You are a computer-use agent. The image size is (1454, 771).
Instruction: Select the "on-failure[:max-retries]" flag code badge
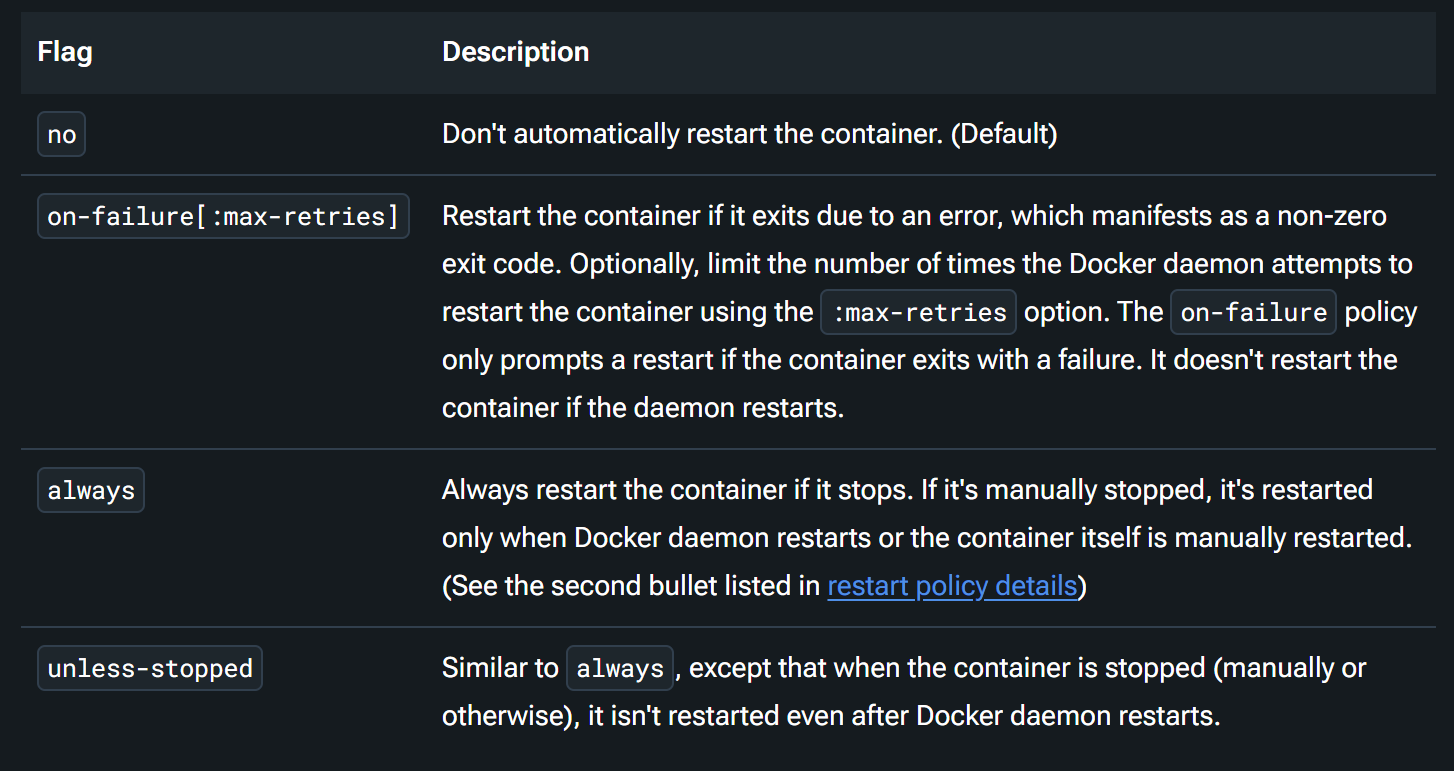coord(223,216)
